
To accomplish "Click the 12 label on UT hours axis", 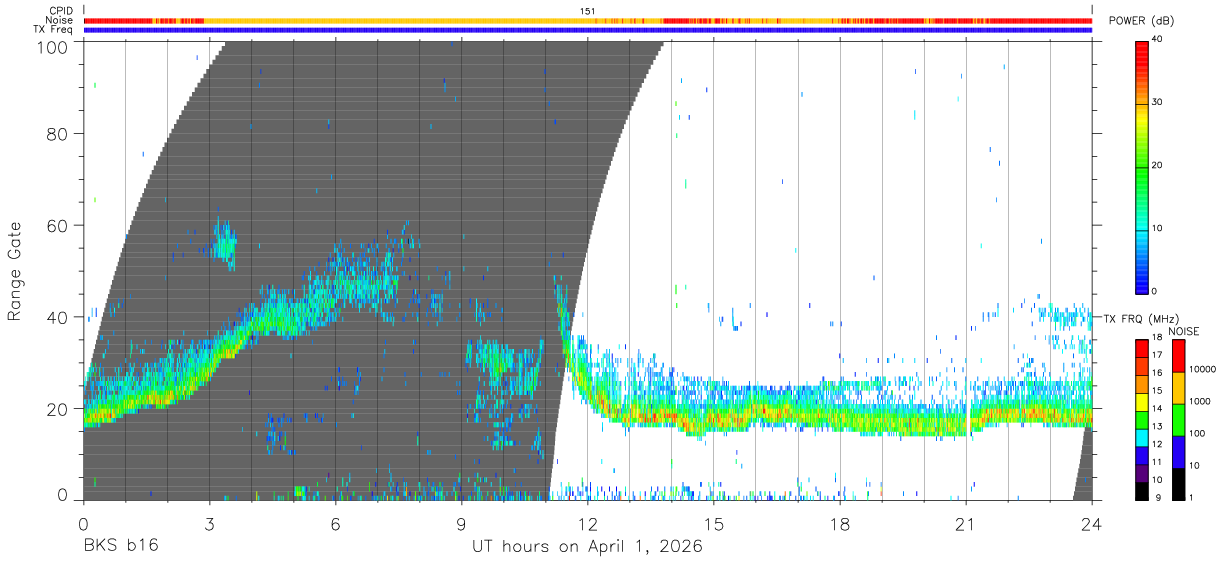I will click(x=588, y=523).
